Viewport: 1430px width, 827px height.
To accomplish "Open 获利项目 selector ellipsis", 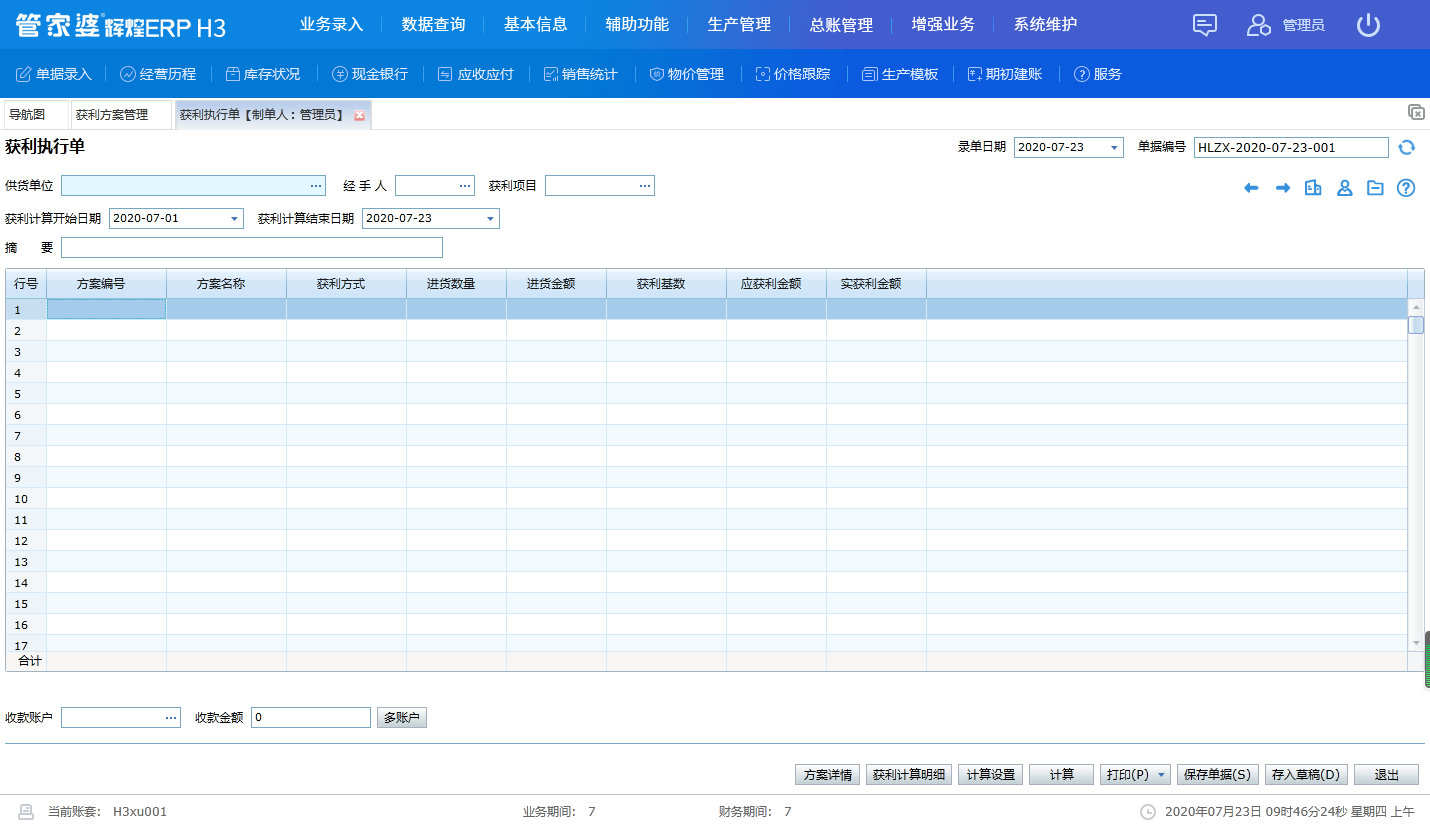I will [645, 186].
